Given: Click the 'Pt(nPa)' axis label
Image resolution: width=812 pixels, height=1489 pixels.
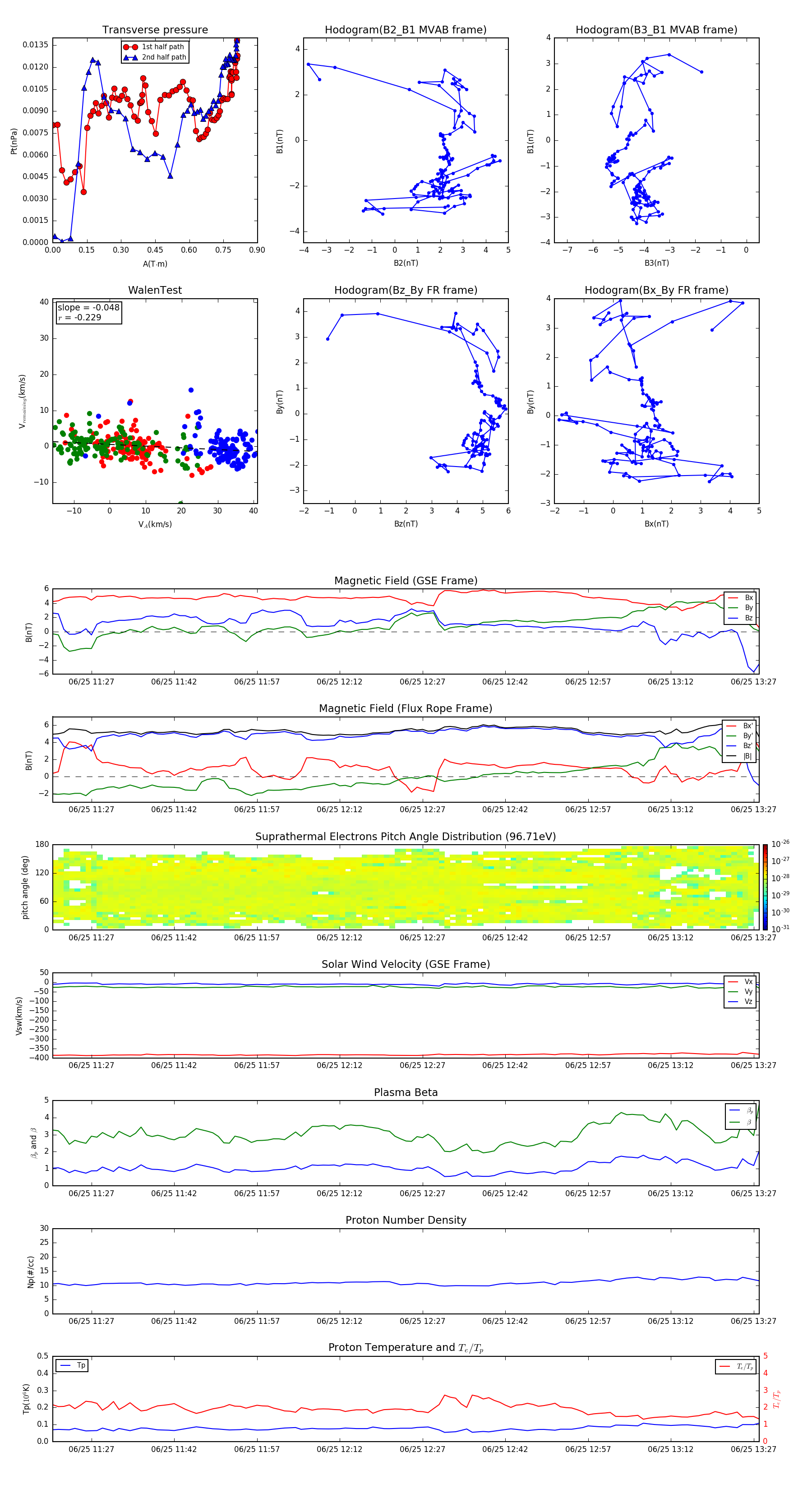Looking at the screenshot, I should 14,140.
